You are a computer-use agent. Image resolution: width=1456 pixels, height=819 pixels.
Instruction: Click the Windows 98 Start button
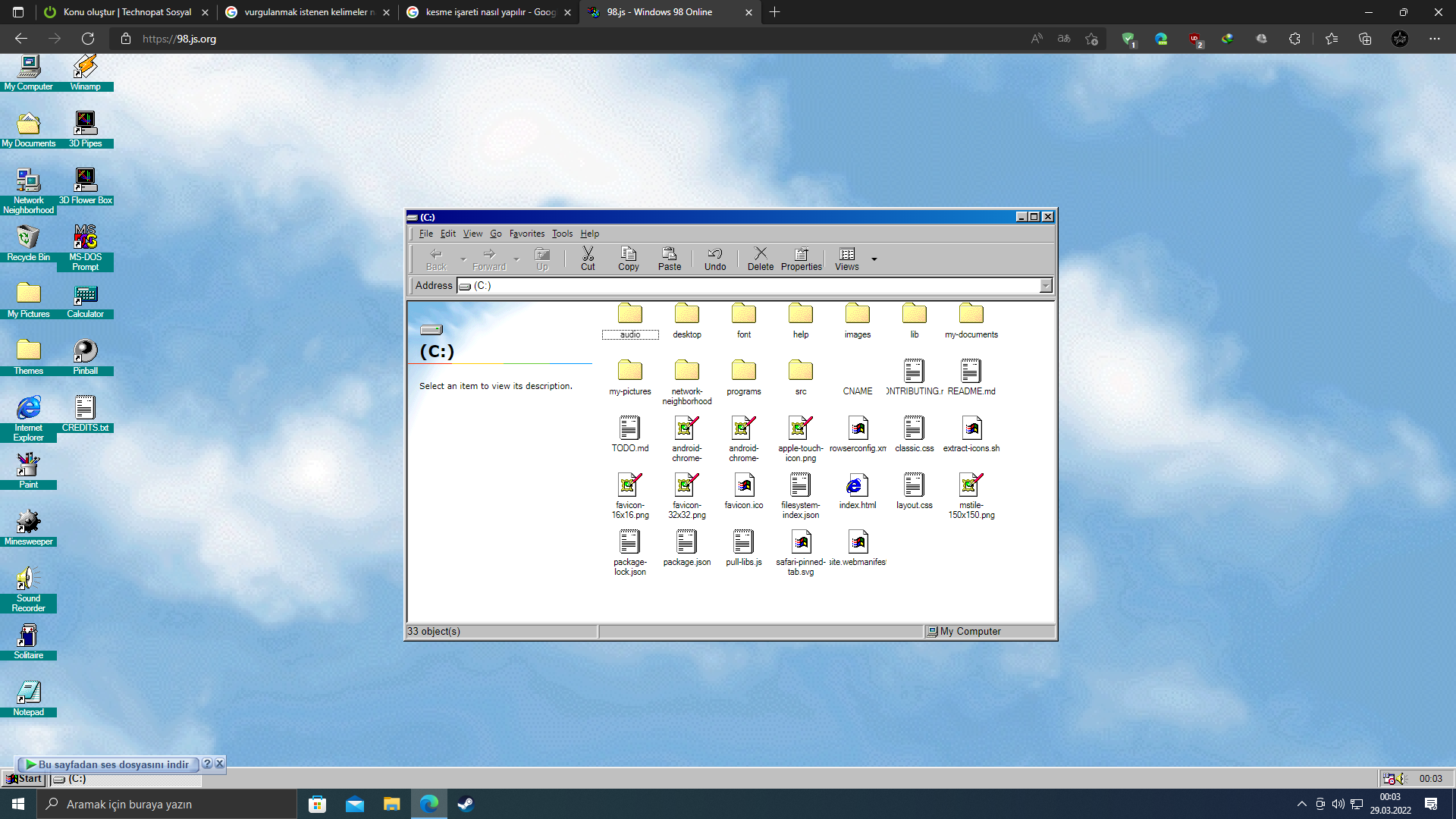pos(24,779)
